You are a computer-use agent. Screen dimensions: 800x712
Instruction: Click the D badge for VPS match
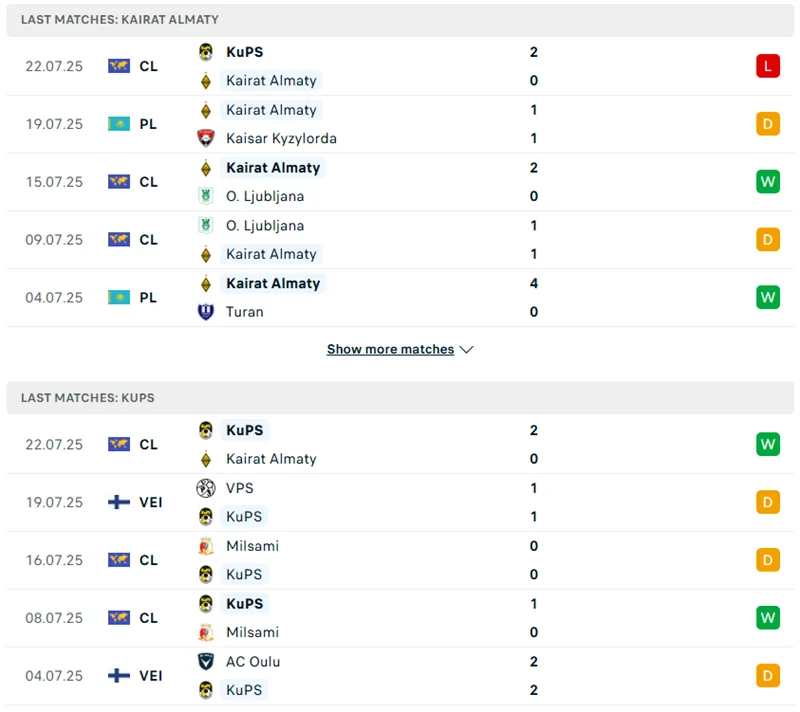point(767,502)
